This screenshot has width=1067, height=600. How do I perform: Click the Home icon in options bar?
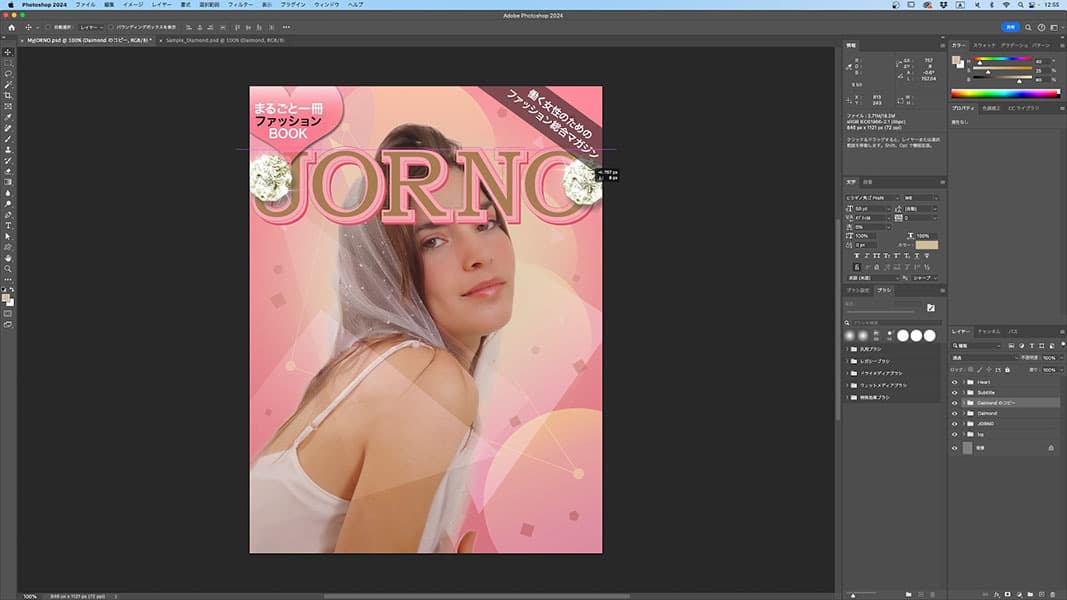coord(10,27)
